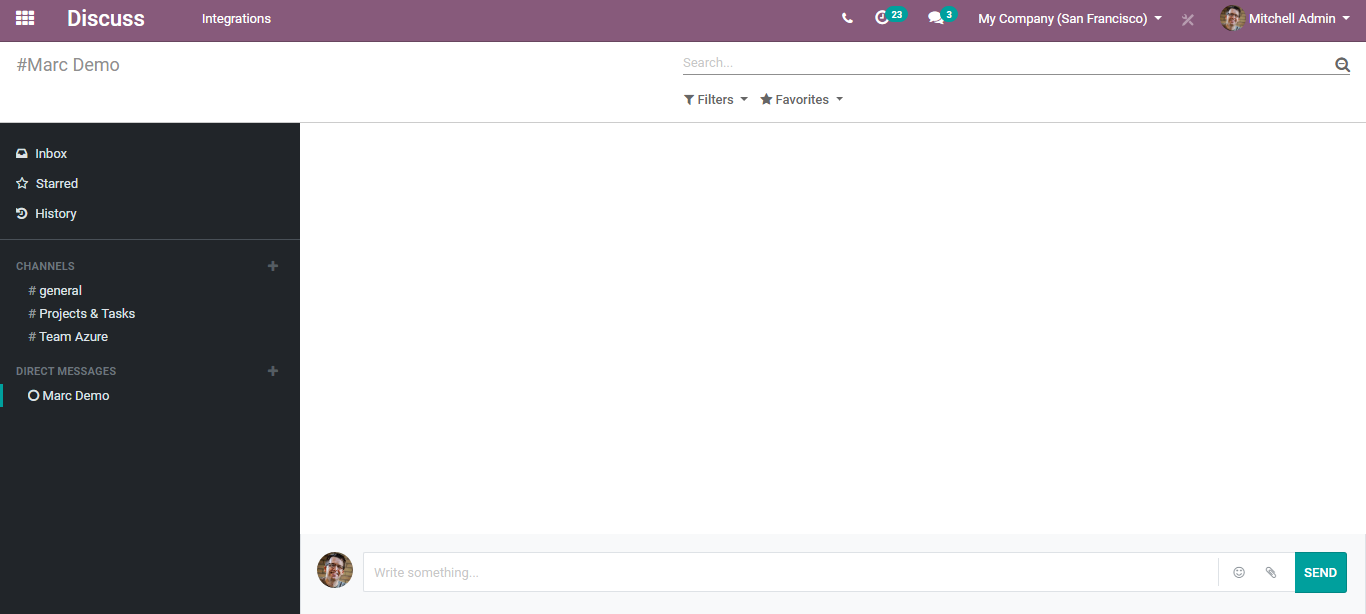Focus the Search input field
This screenshot has height=614, width=1366.
click(x=1007, y=63)
